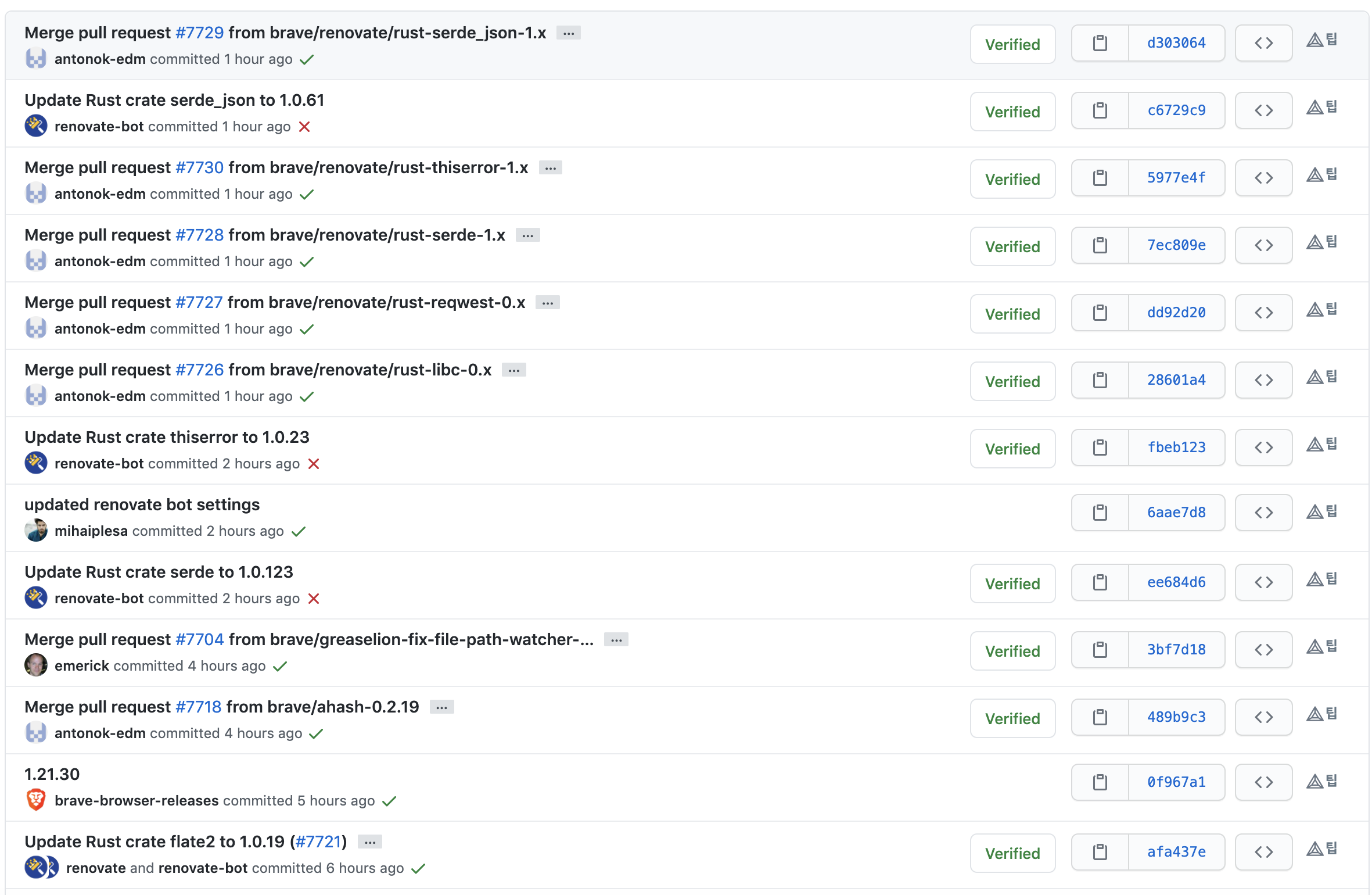Open commit hash dd92d20

(1176, 313)
